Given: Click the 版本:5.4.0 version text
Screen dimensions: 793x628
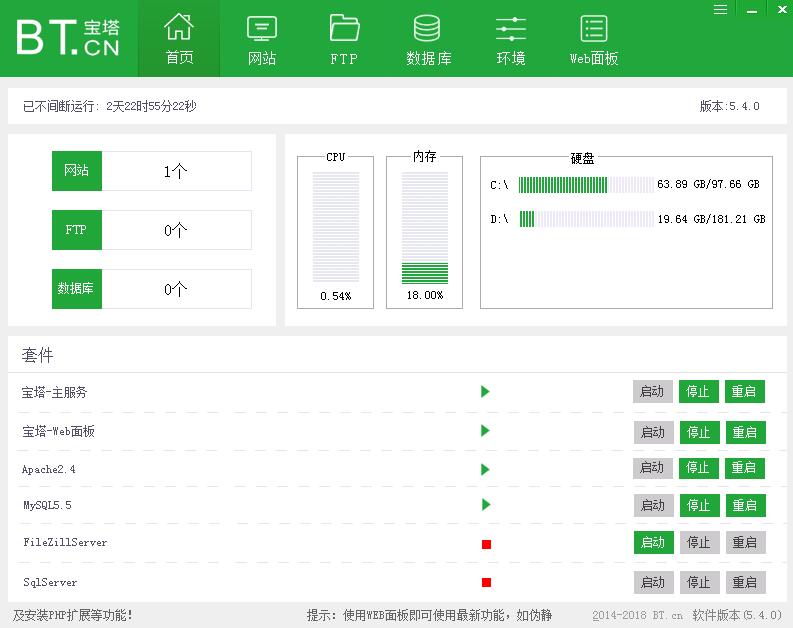Looking at the screenshot, I should pyautogui.click(x=729, y=106).
